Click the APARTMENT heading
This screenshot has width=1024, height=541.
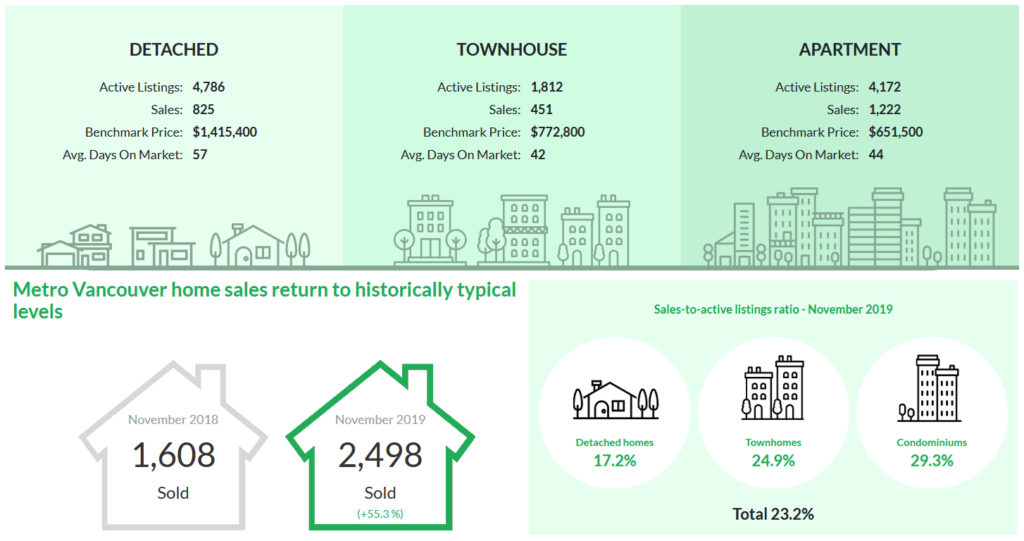(x=850, y=50)
